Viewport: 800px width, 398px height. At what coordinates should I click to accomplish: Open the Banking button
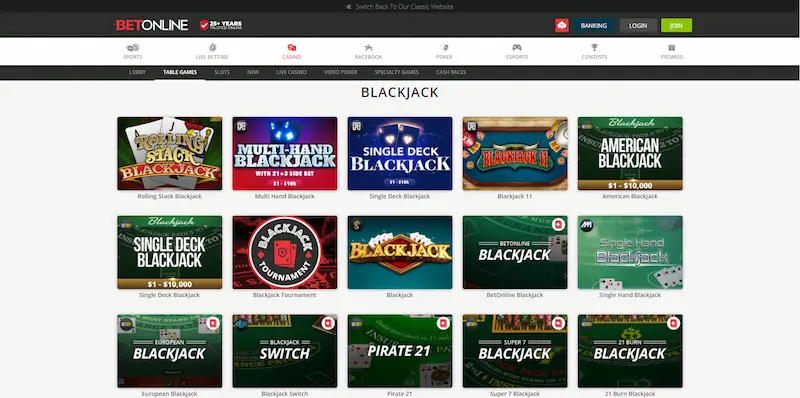(x=593, y=26)
